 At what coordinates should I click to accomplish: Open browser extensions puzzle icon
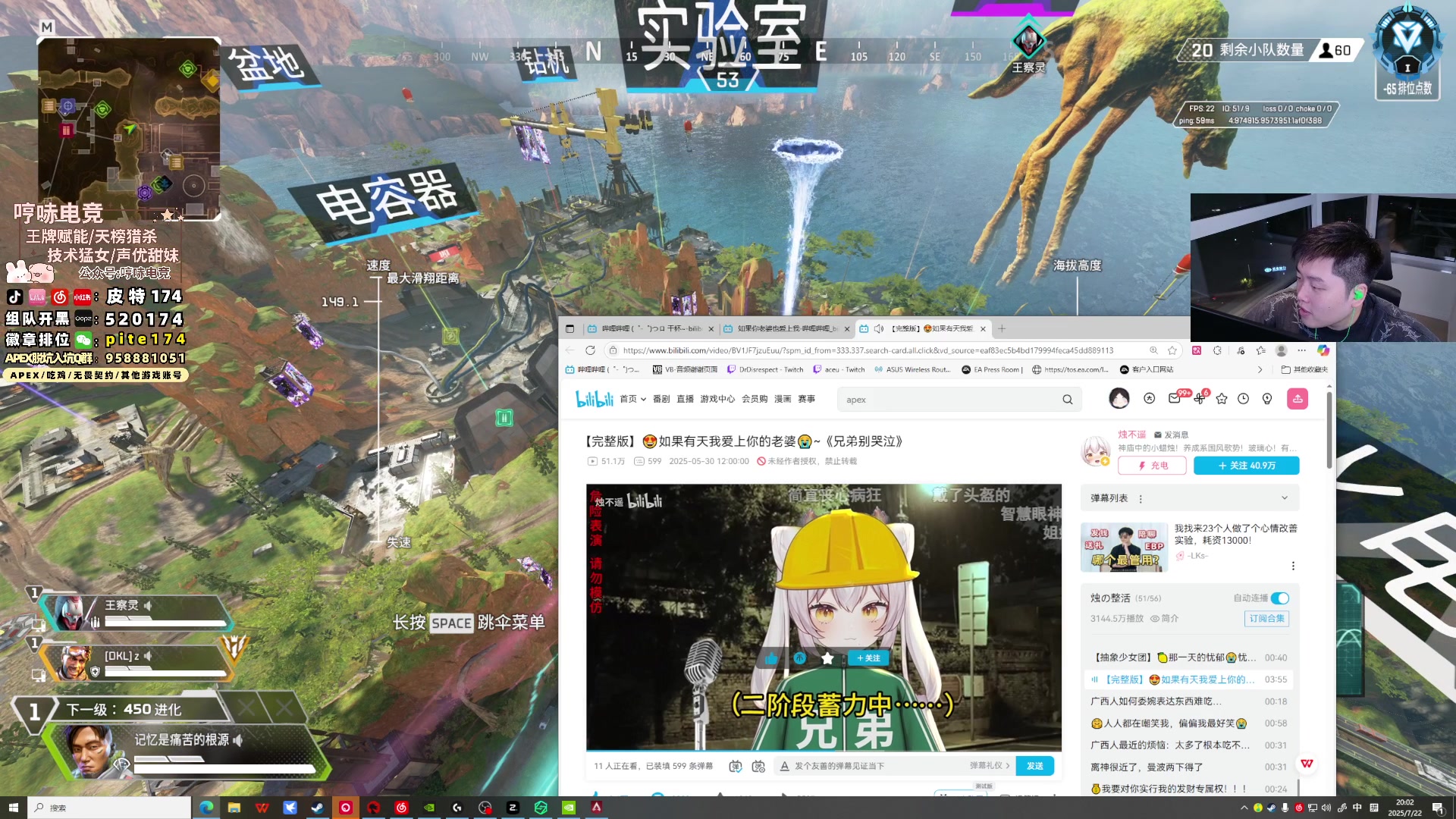1218,350
